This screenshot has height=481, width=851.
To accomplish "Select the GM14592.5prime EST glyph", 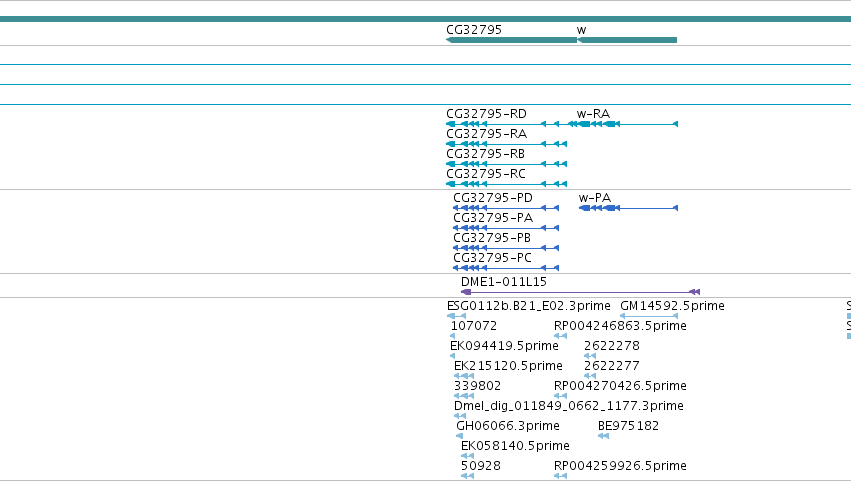I will tap(649, 317).
